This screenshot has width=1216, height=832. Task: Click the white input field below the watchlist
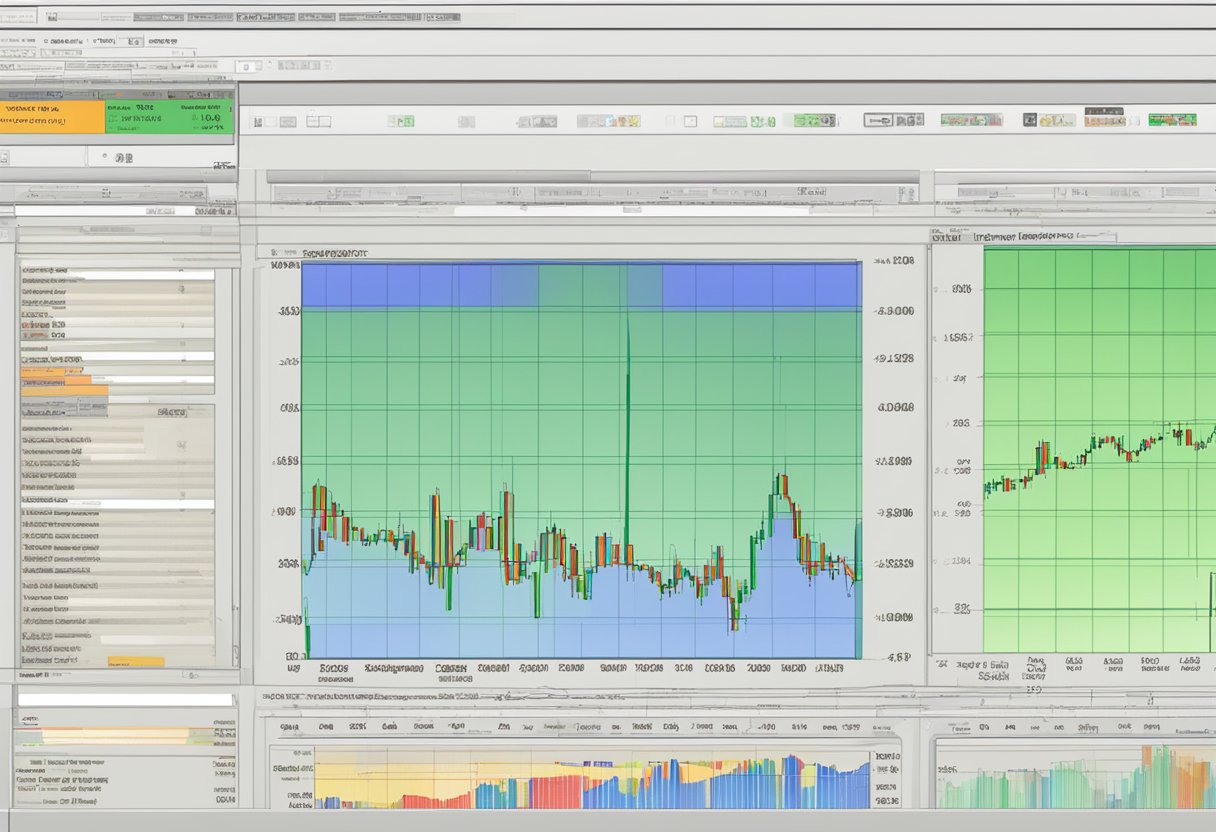coord(125,700)
